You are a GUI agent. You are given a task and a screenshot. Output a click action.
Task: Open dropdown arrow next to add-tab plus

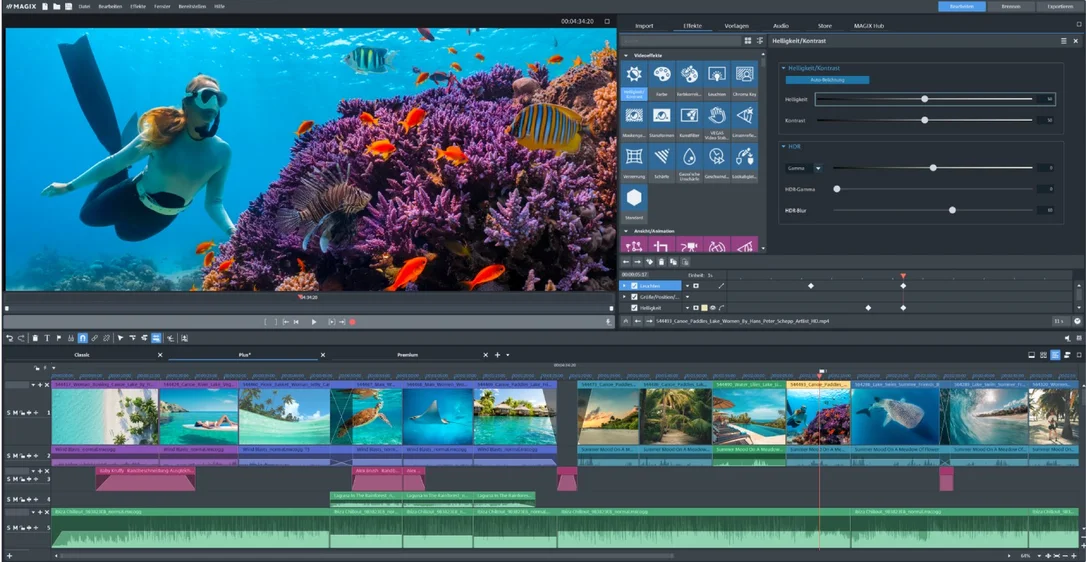point(507,355)
